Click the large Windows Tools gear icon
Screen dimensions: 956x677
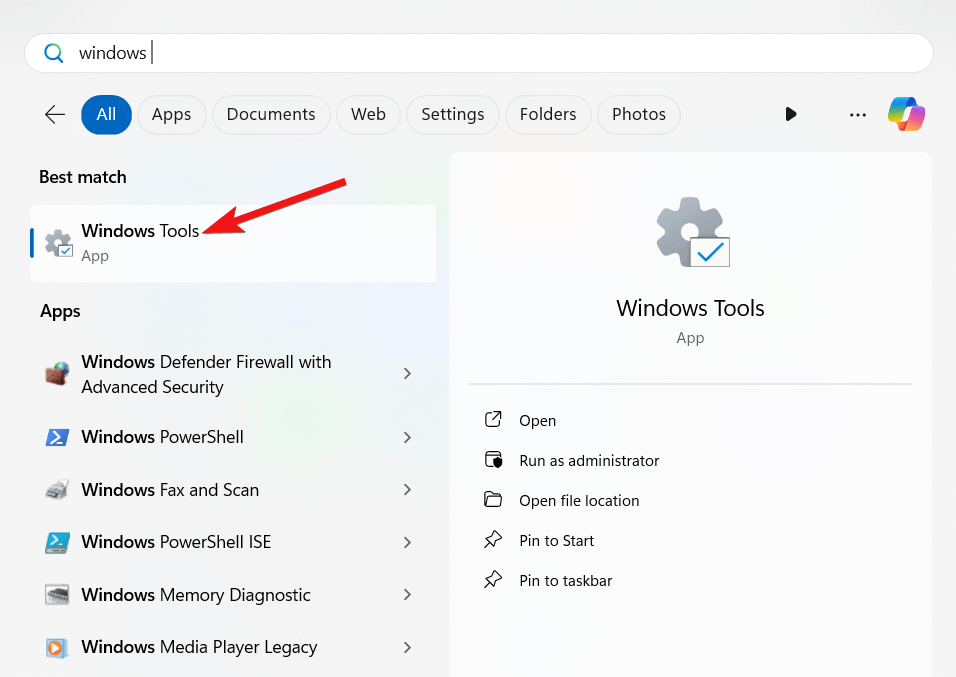(692, 233)
